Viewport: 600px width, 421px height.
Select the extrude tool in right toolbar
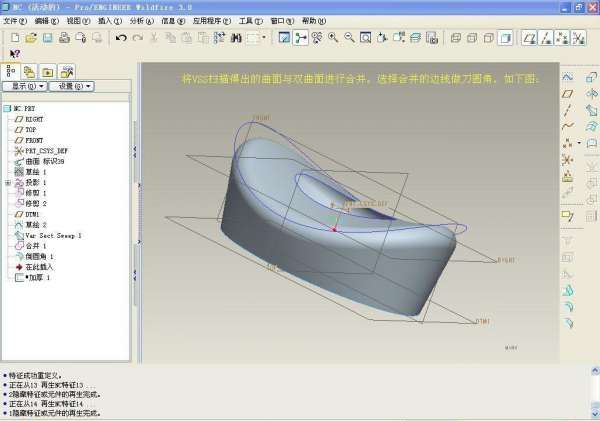pyautogui.click(x=591, y=77)
